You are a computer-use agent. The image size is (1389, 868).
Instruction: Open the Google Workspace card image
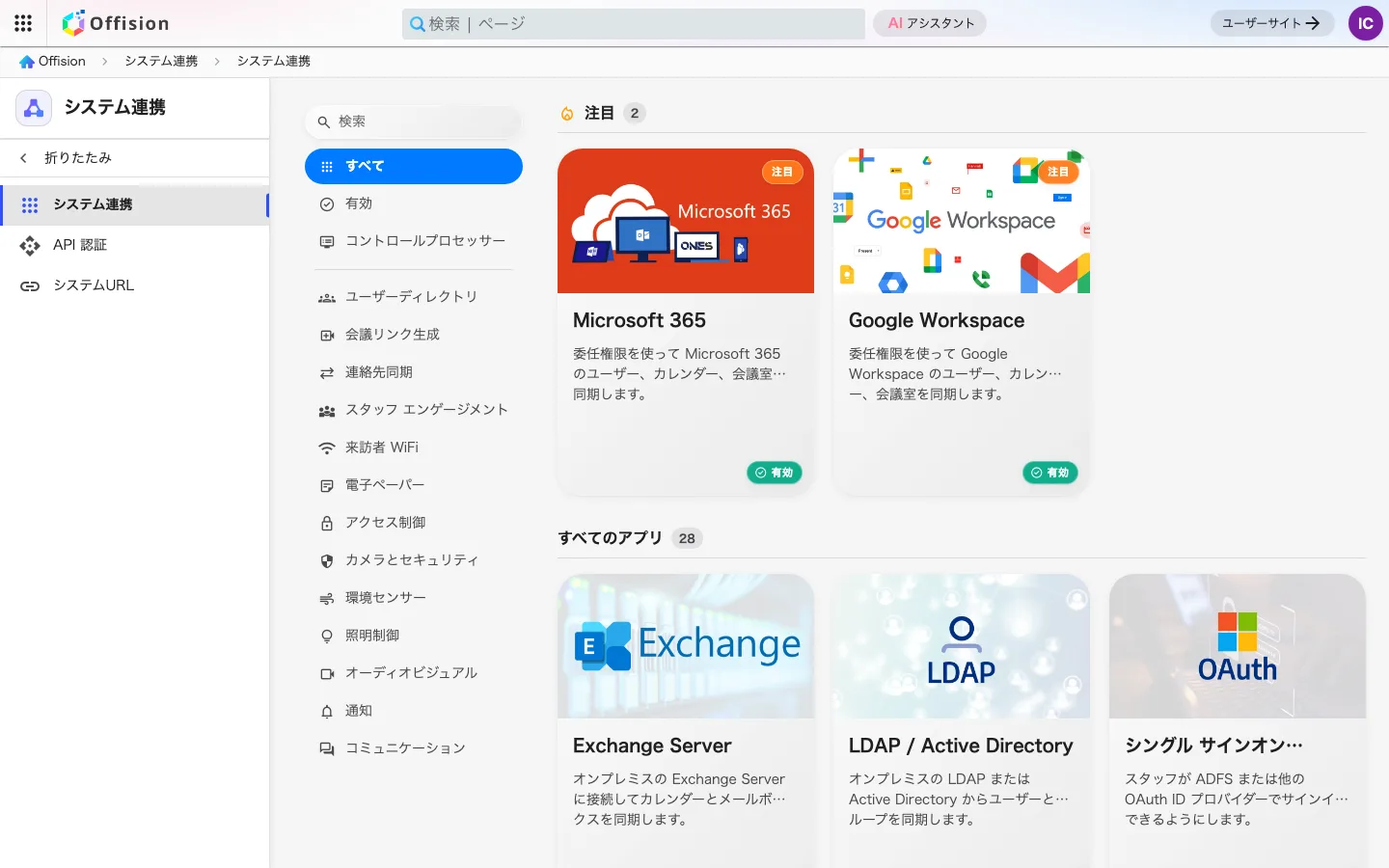pyautogui.click(x=962, y=221)
